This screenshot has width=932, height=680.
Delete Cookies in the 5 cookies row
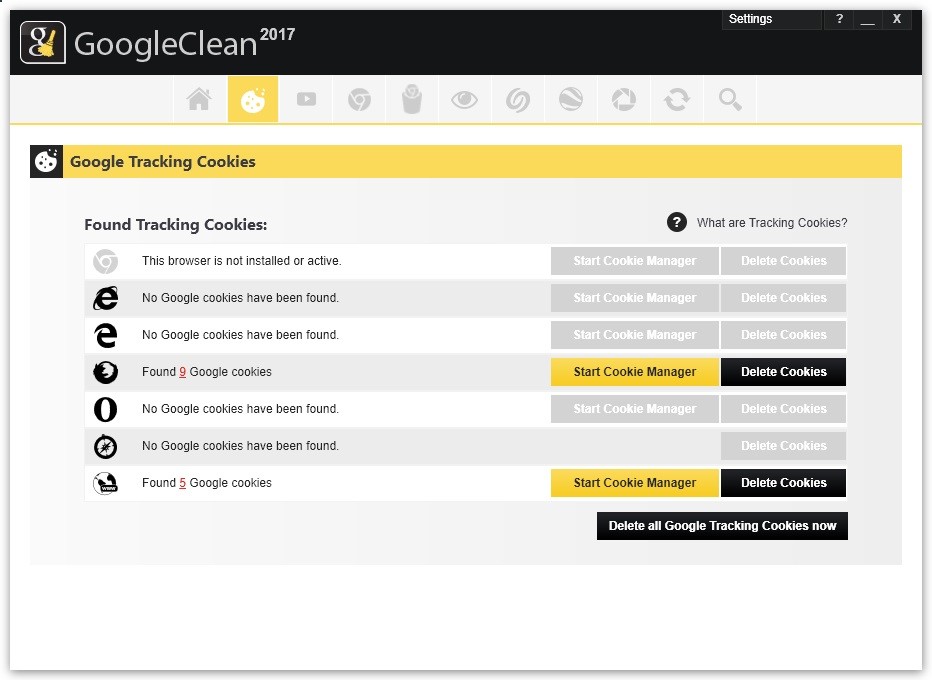tap(783, 483)
